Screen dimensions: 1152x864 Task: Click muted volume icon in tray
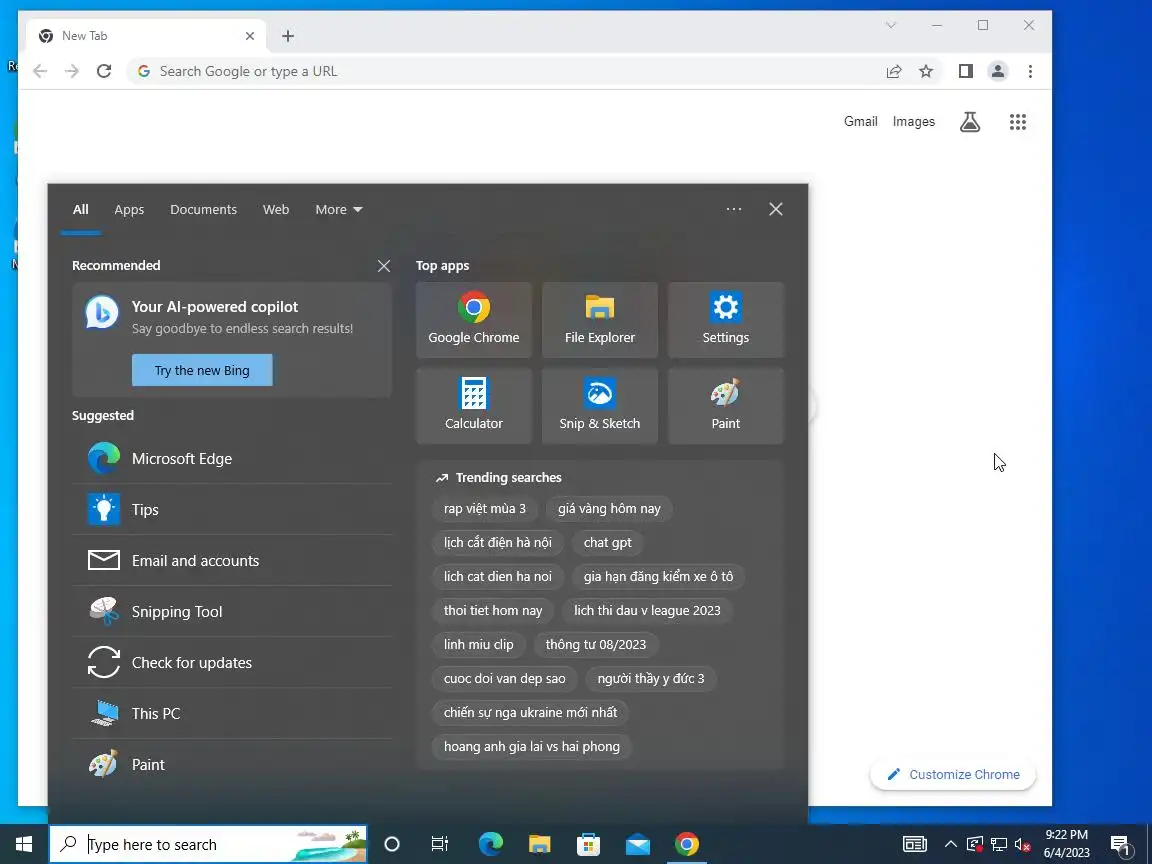[x=1022, y=844]
